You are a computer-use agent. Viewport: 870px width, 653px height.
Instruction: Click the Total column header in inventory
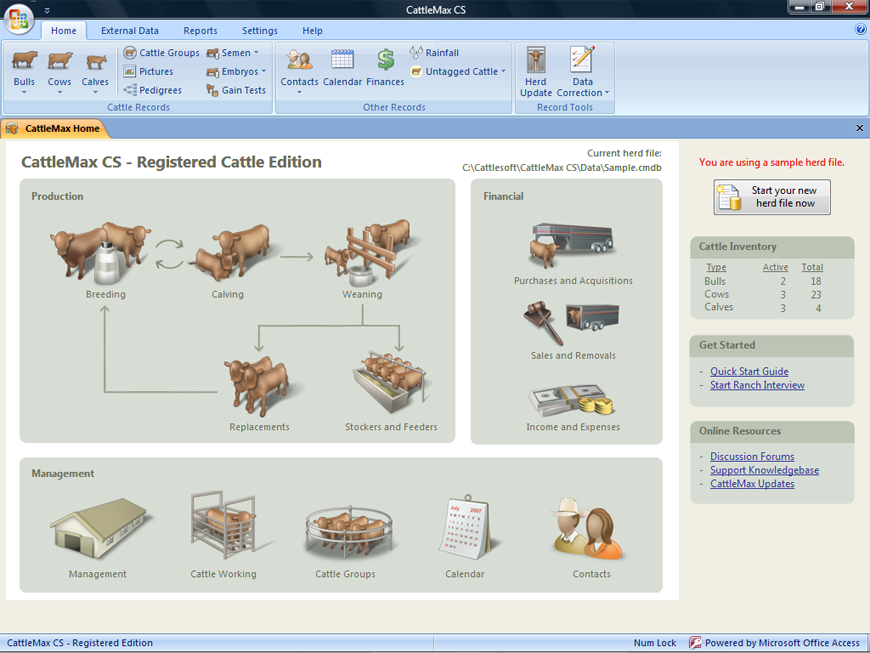[812, 267]
